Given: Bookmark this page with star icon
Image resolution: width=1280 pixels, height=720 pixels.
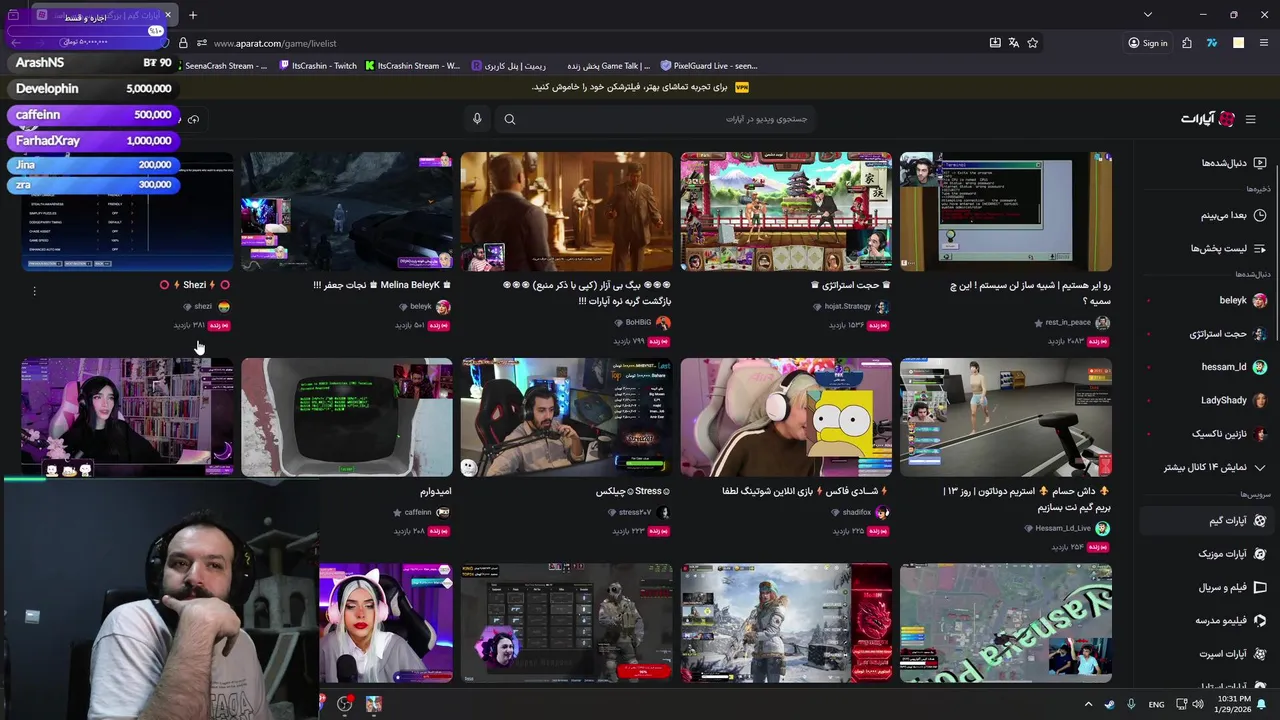Looking at the screenshot, I should pyautogui.click(x=1033, y=43).
